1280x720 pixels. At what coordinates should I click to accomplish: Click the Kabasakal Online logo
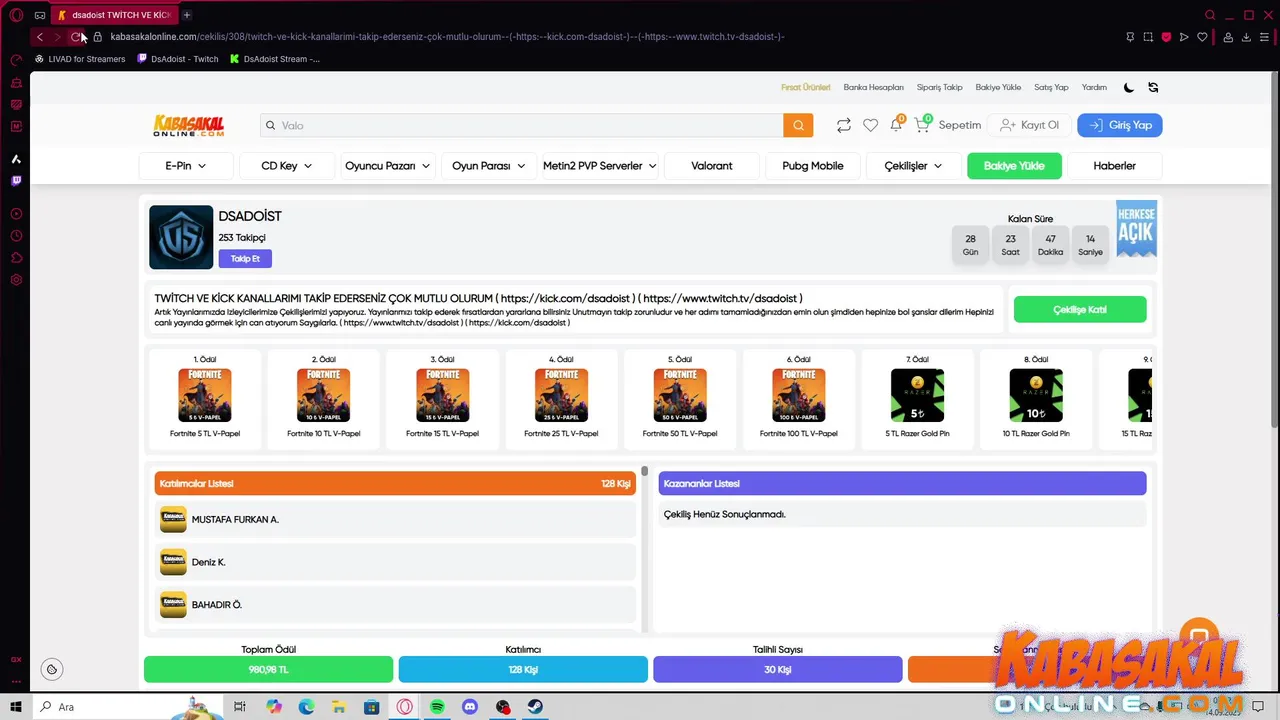(188, 125)
